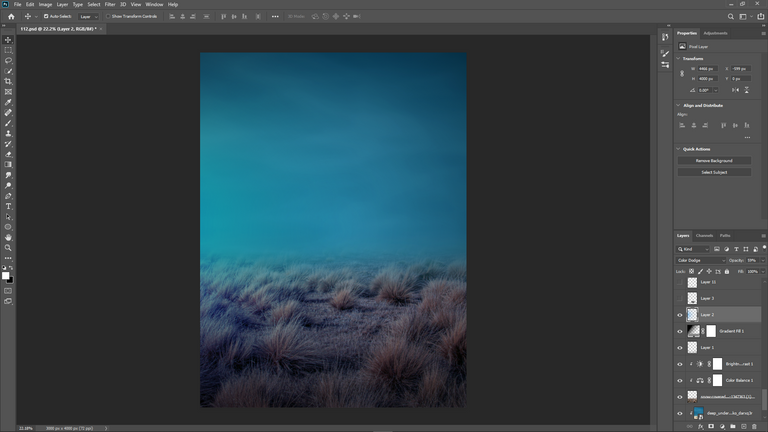Filter layers by type layers
This screenshot has height=432, width=768.
736,249
